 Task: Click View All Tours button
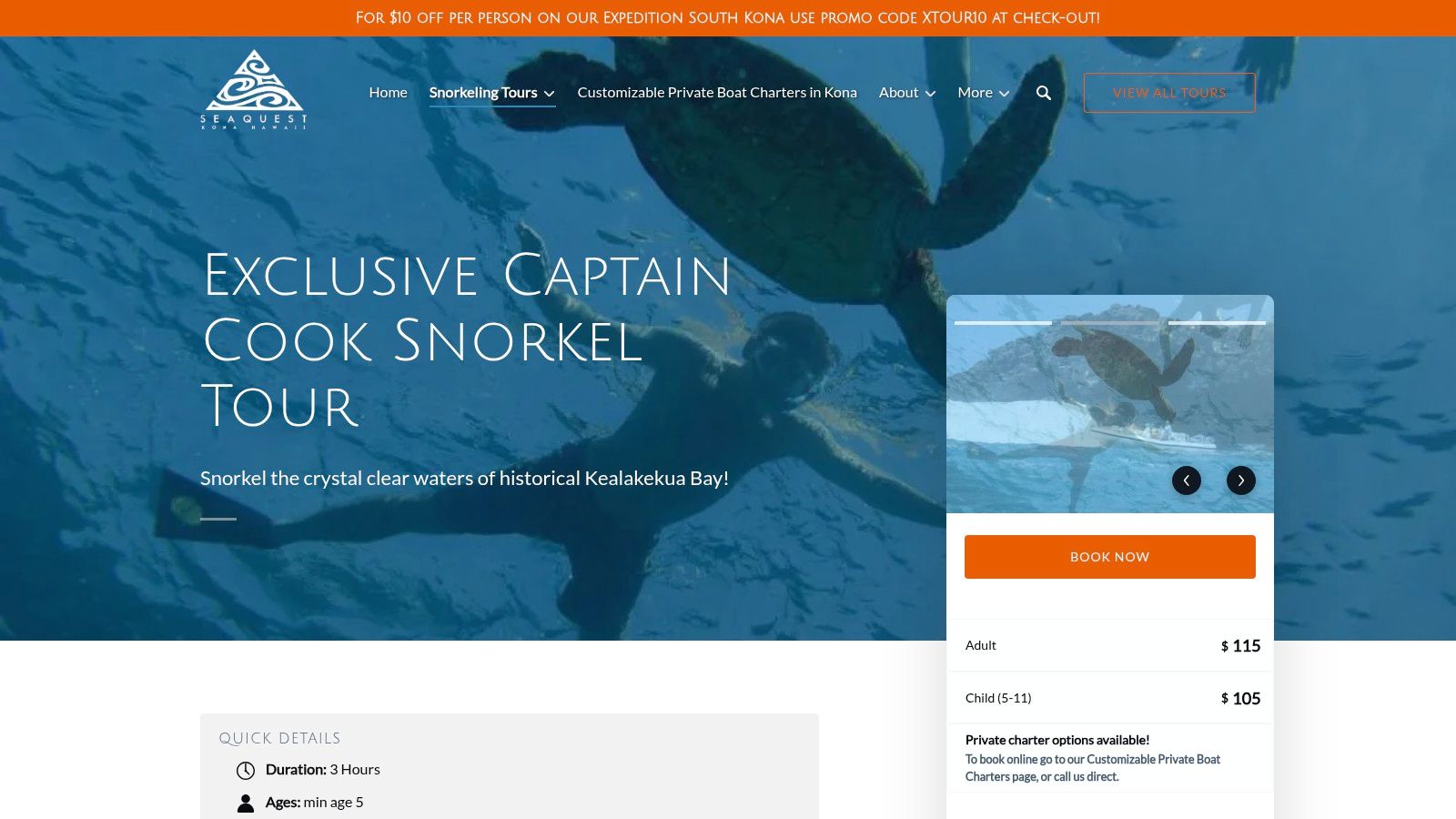(x=1169, y=93)
